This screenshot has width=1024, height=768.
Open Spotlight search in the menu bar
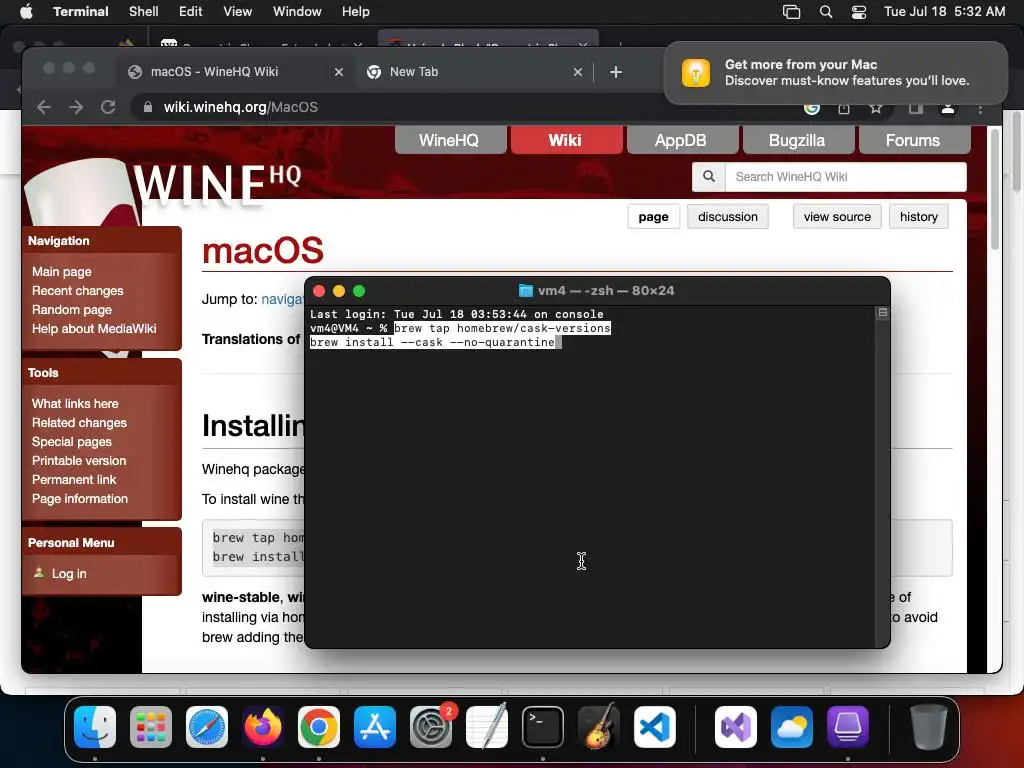[825, 12]
